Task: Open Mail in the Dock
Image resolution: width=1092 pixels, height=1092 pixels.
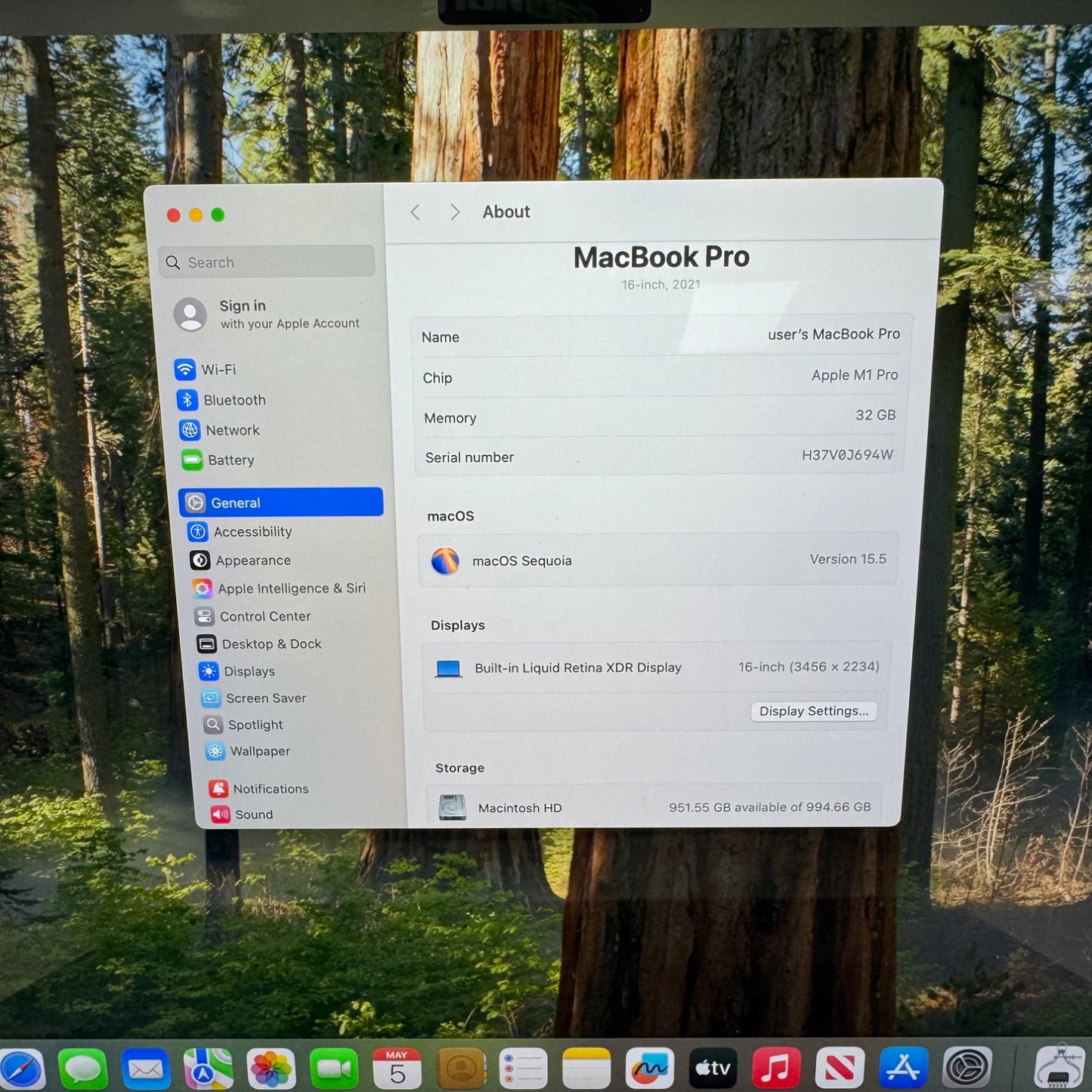Action: coord(146,1069)
